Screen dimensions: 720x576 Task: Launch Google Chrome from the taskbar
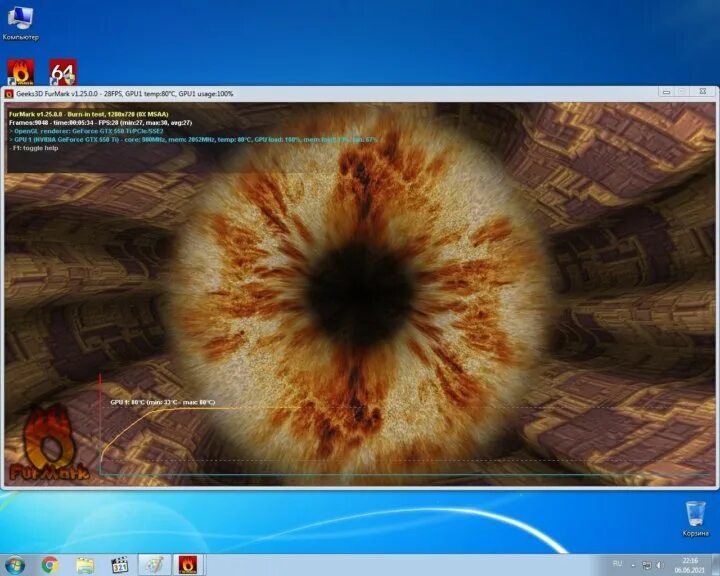(x=50, y=565)
